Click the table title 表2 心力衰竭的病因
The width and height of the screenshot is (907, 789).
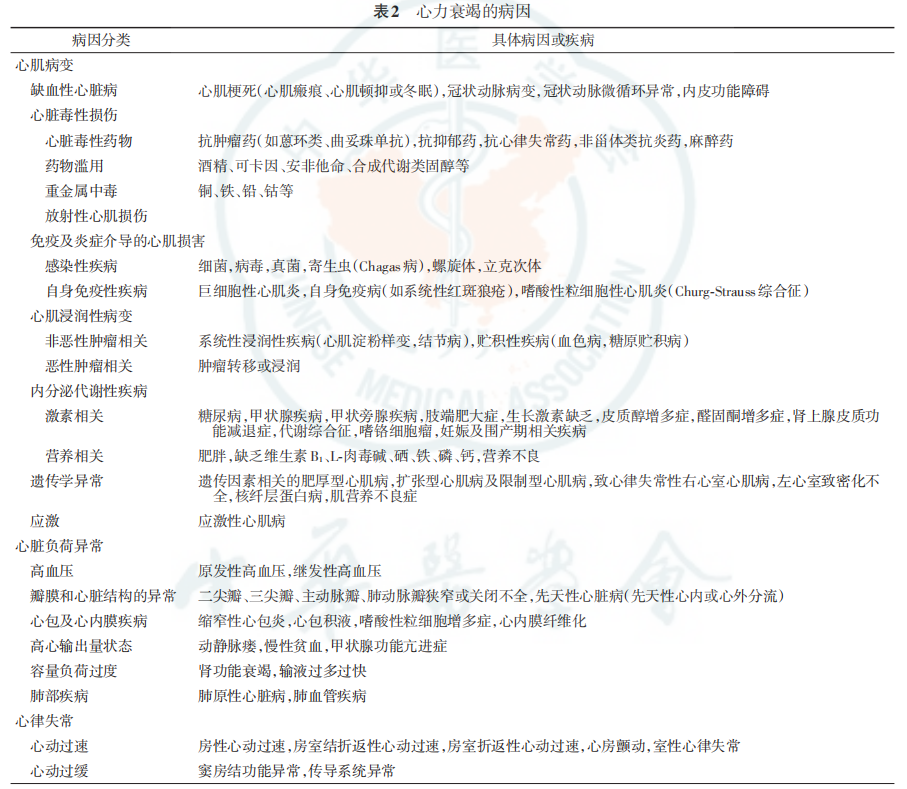tap(454, 10)
